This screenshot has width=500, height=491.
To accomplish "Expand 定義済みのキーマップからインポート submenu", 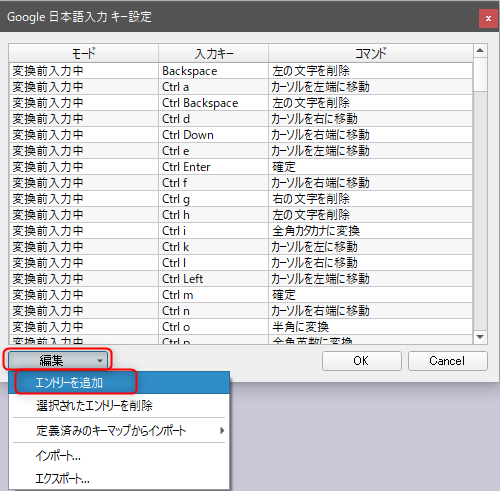I will click(x=119, y=430).
